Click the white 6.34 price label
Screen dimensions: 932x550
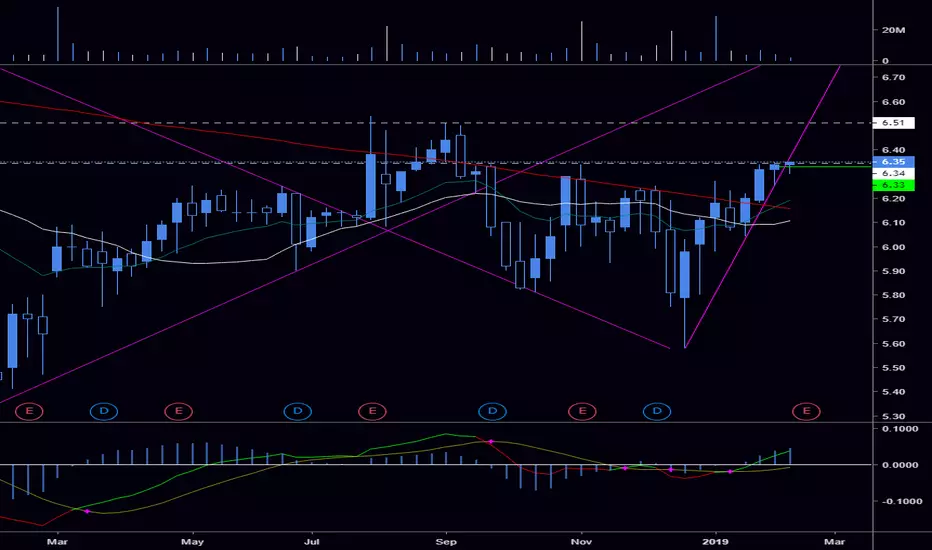[893, 173]
